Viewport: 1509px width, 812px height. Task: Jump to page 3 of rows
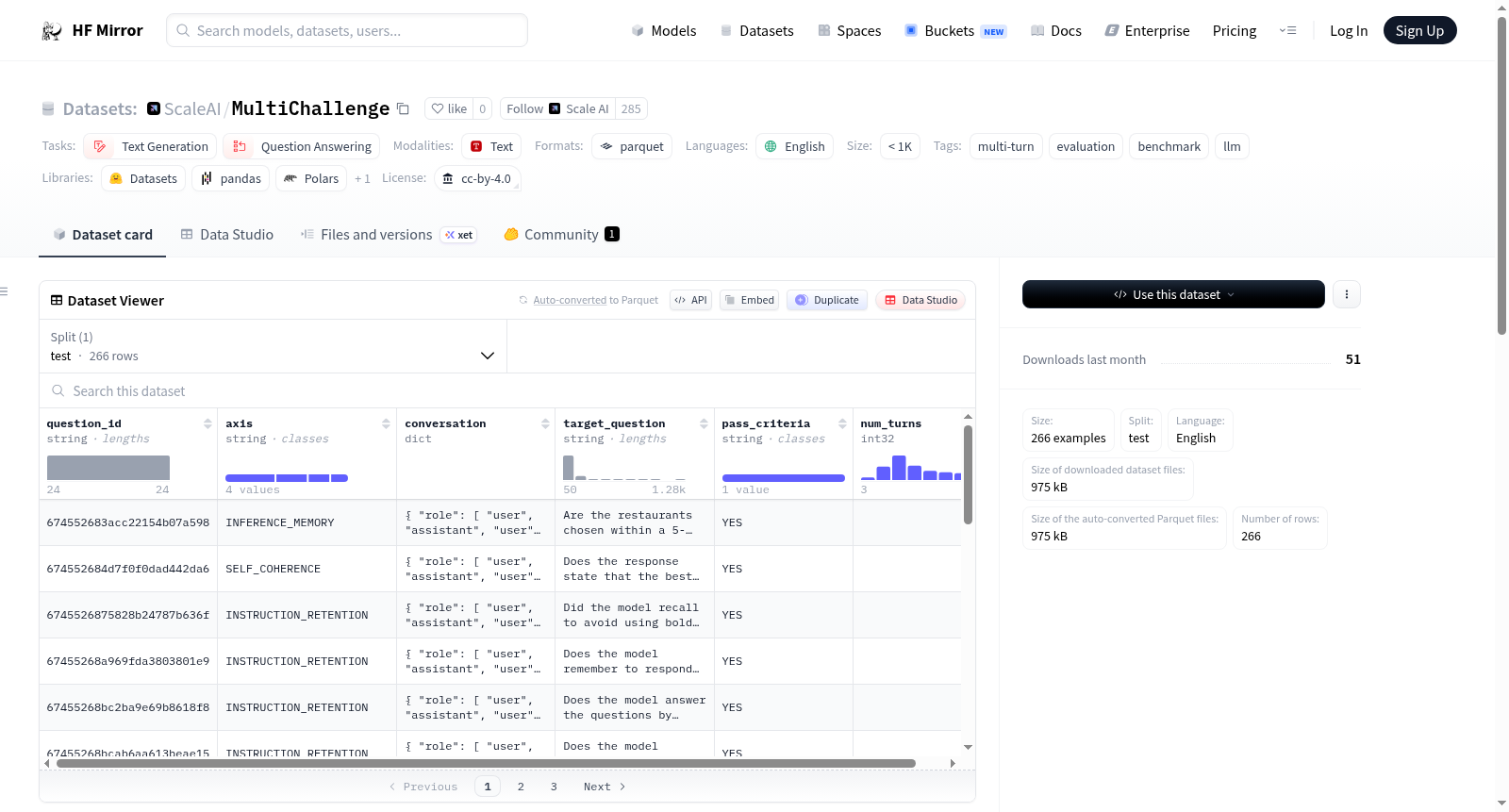[x=554, y=787]
